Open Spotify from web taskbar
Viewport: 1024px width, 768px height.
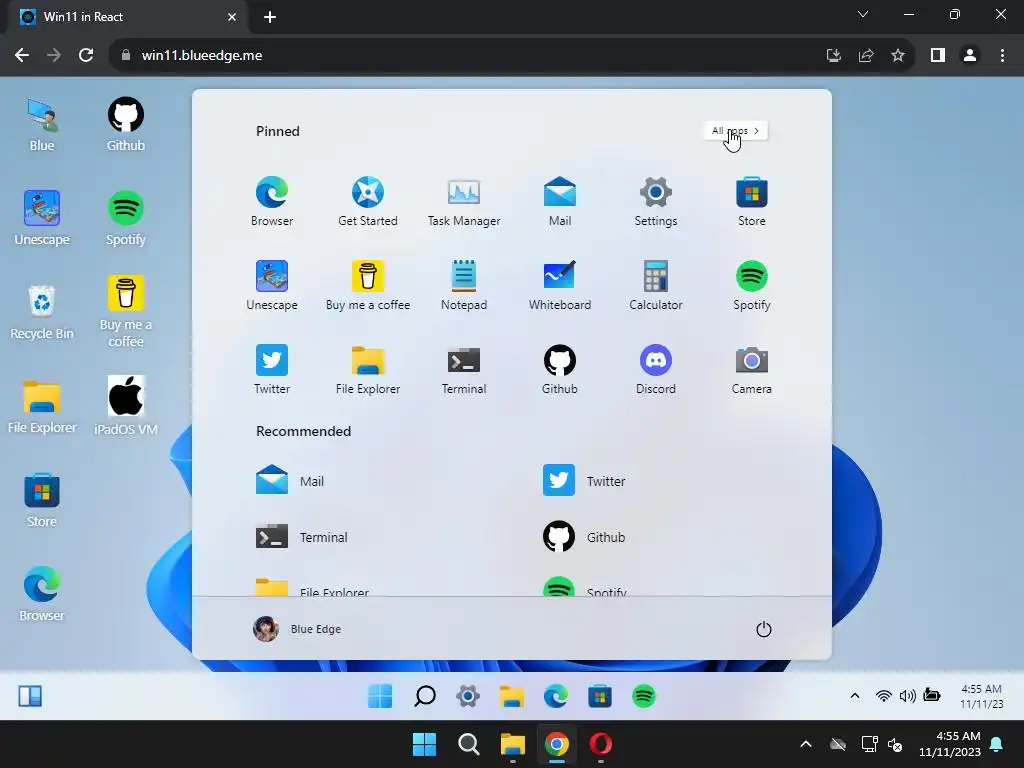point(644,696)
